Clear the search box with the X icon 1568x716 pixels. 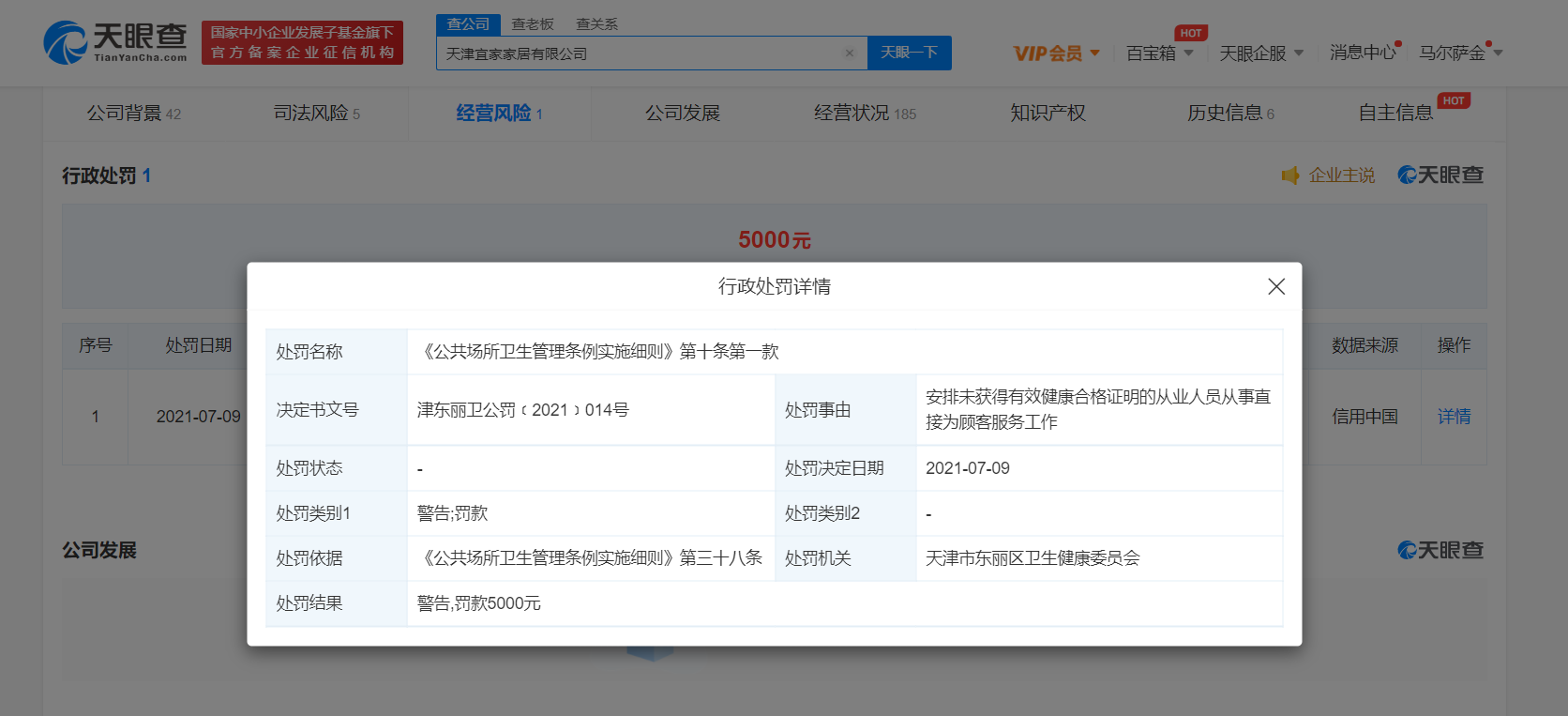tap(850, 53)
